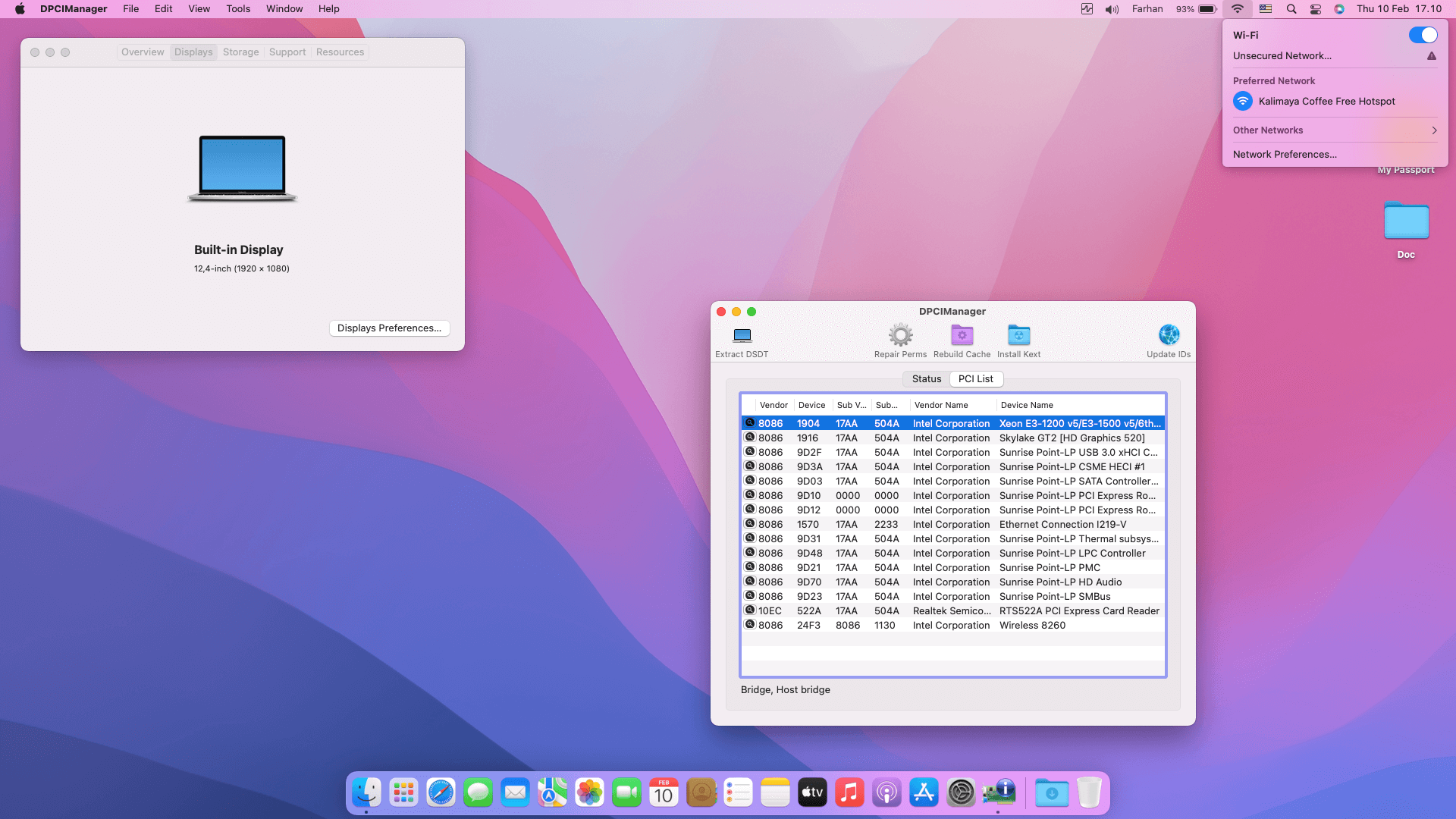Screen dimensions: 1456x819
Task: Launch Safari from the Dock
Action: coord(441,792)
